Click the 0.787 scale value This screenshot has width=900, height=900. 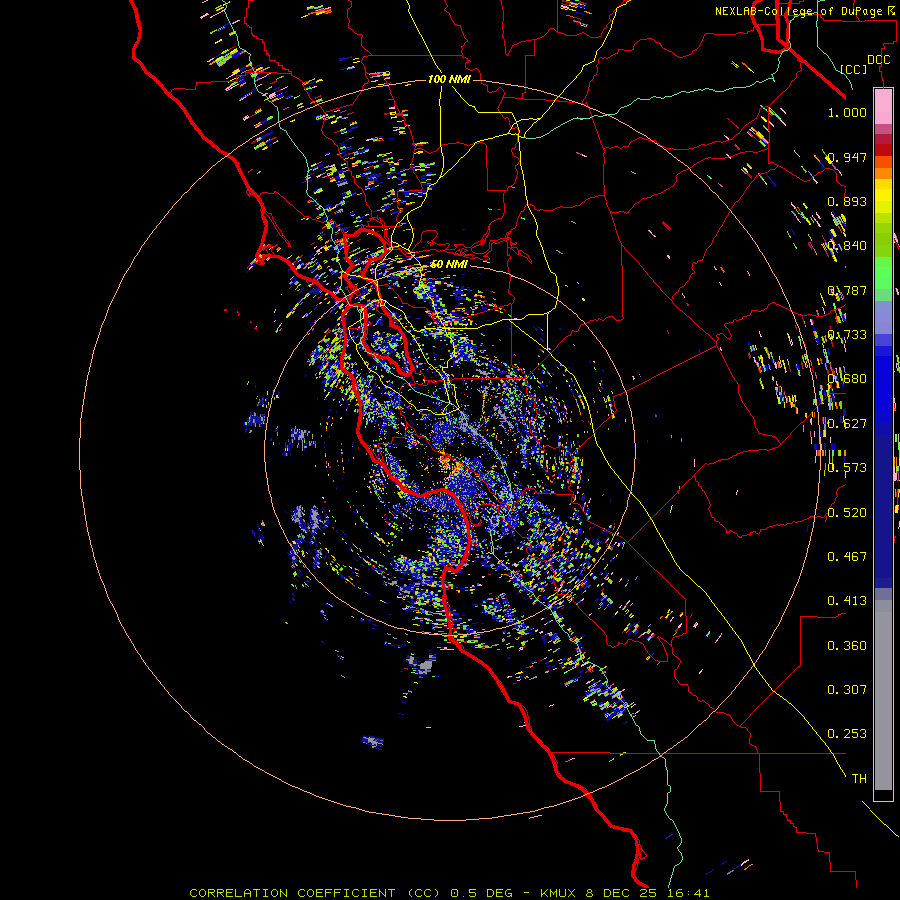(x=847, y=290)
